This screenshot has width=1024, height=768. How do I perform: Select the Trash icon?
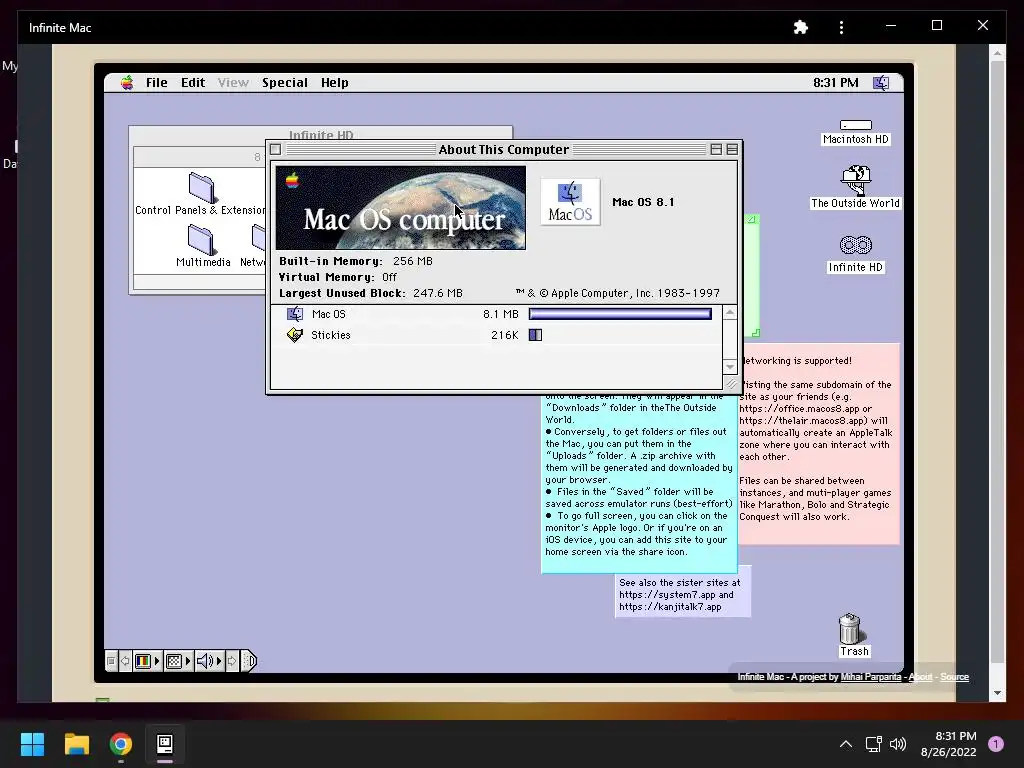(x=854, y=634)
